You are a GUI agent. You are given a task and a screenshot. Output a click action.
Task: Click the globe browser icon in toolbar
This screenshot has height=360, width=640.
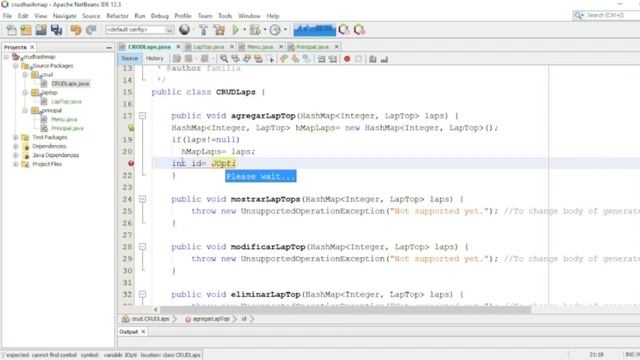[x=184, y=30]
